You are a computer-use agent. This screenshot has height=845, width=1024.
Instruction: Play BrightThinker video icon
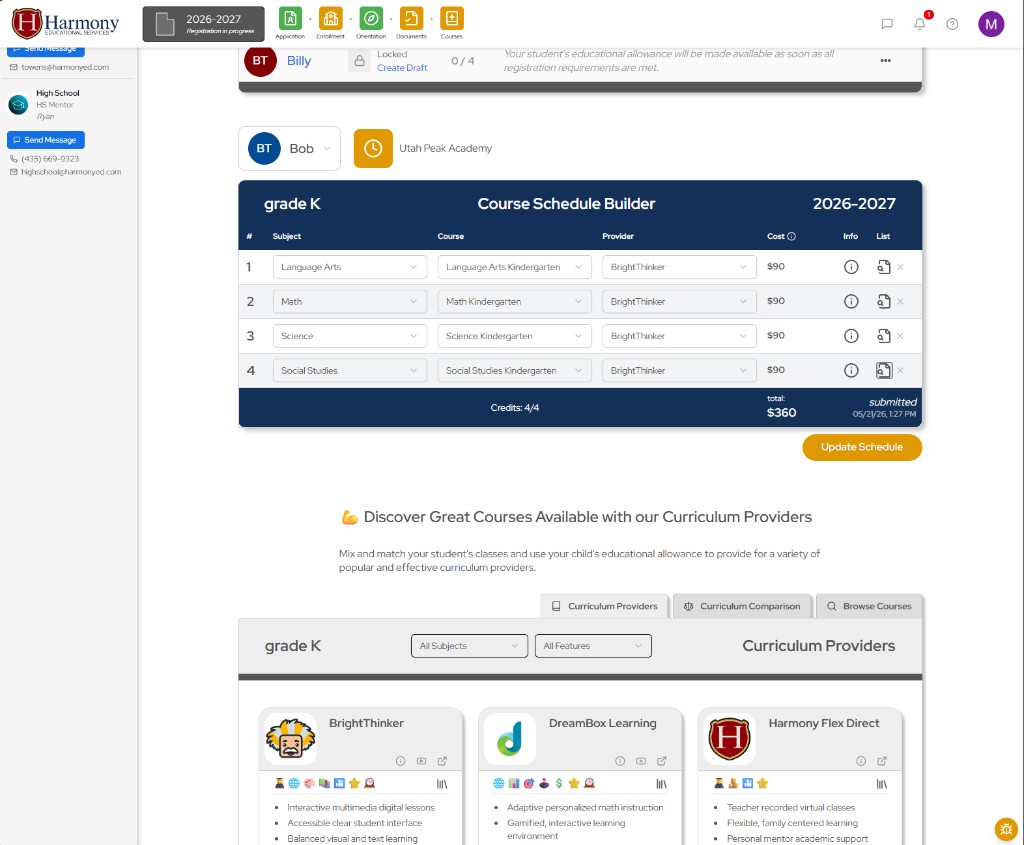pos(421,761)
